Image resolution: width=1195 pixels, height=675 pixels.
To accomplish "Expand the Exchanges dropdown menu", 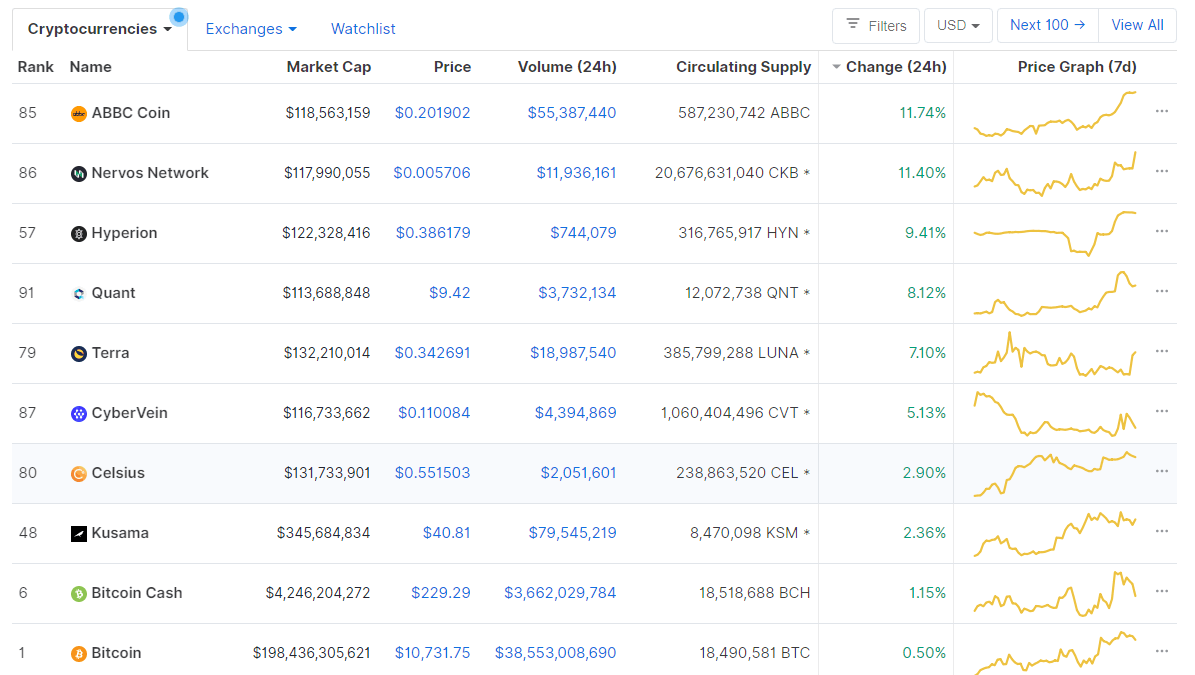I will [251, 29].
